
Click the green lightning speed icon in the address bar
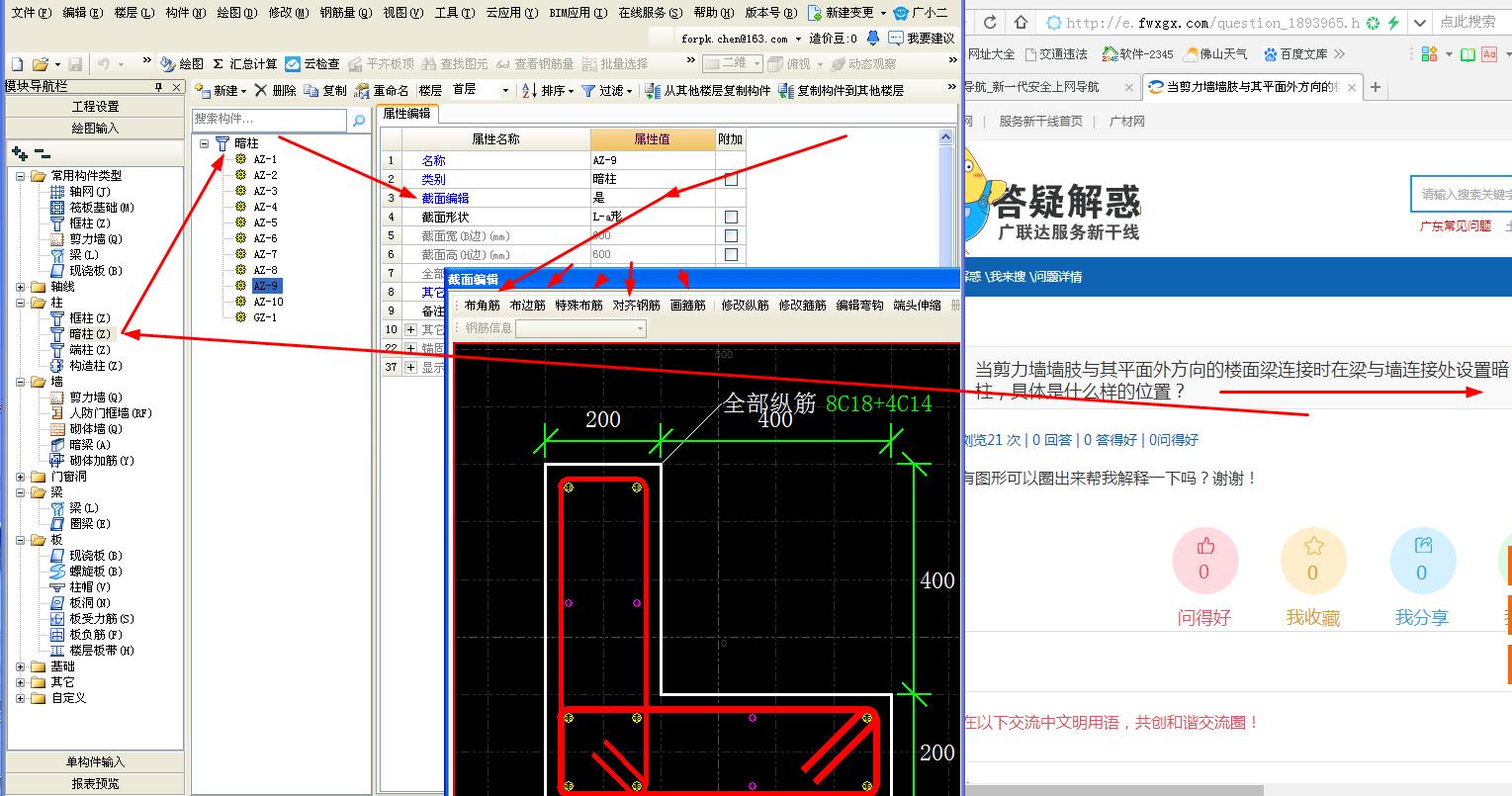click(1393, 22)
